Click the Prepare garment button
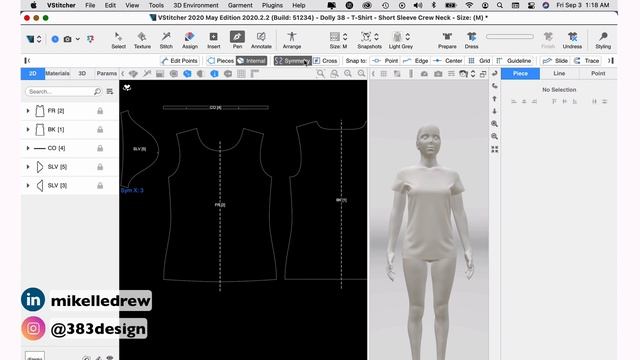 (x=447, y=40)
